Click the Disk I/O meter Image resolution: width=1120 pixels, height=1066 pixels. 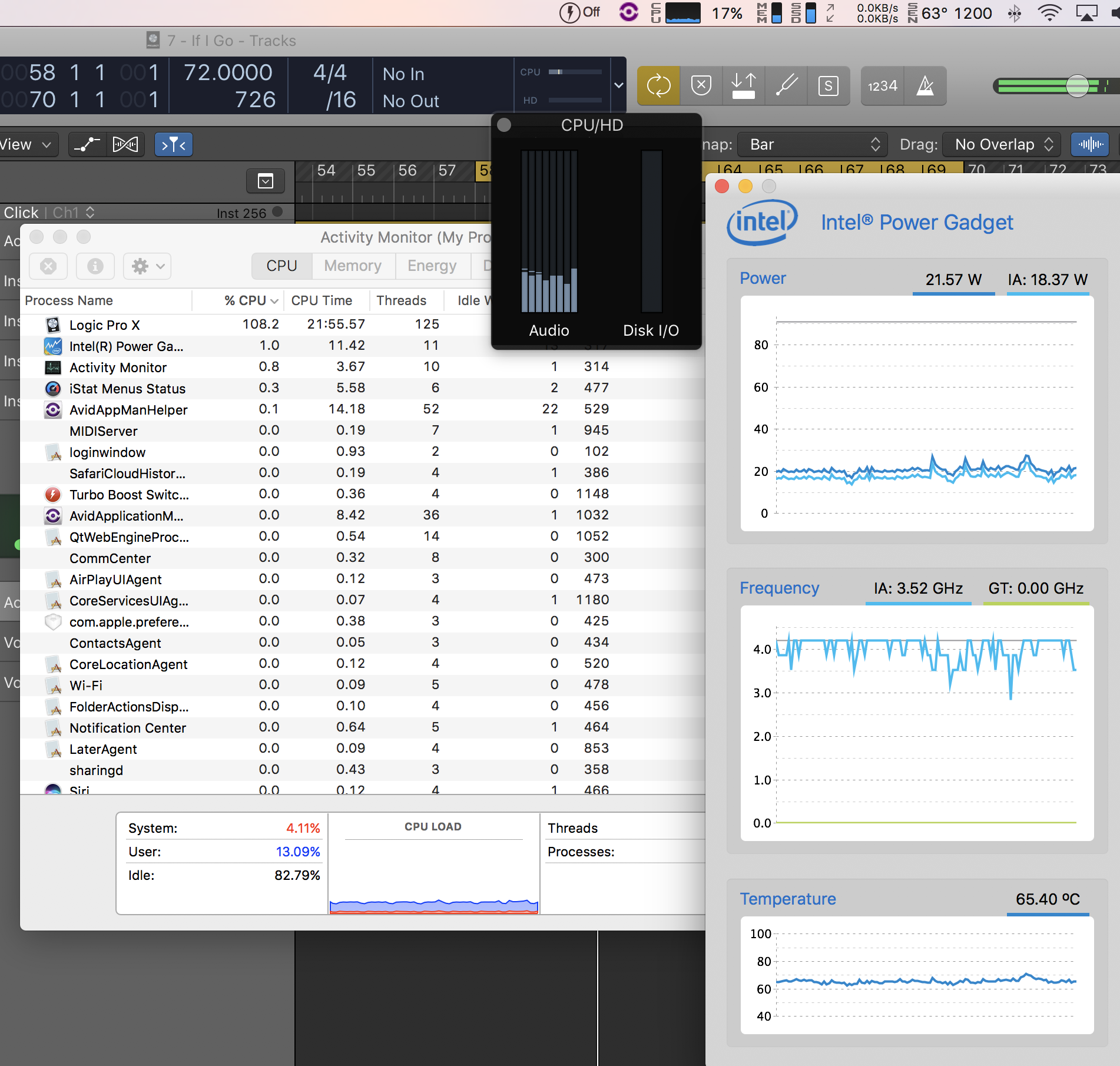pos(651,231)
